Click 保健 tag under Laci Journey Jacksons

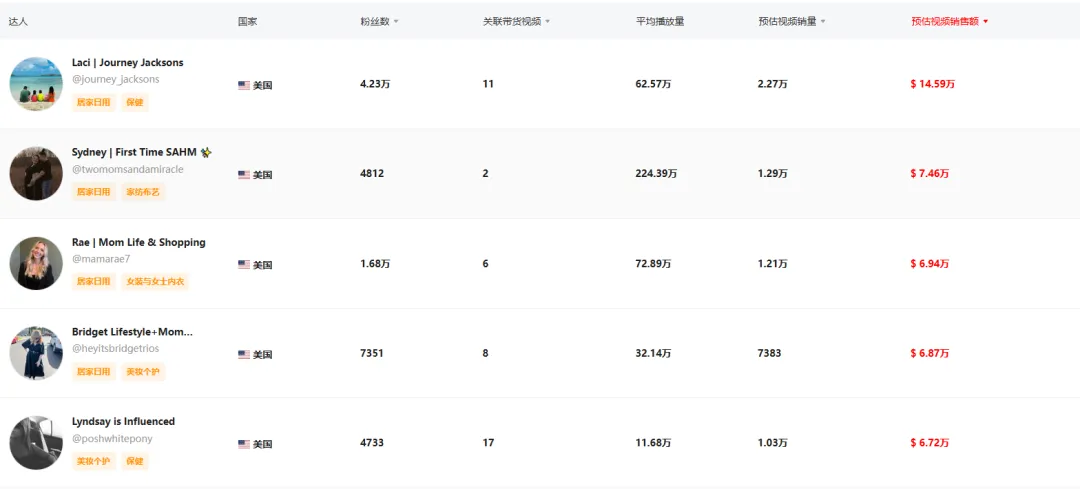[x=135, y=102]
